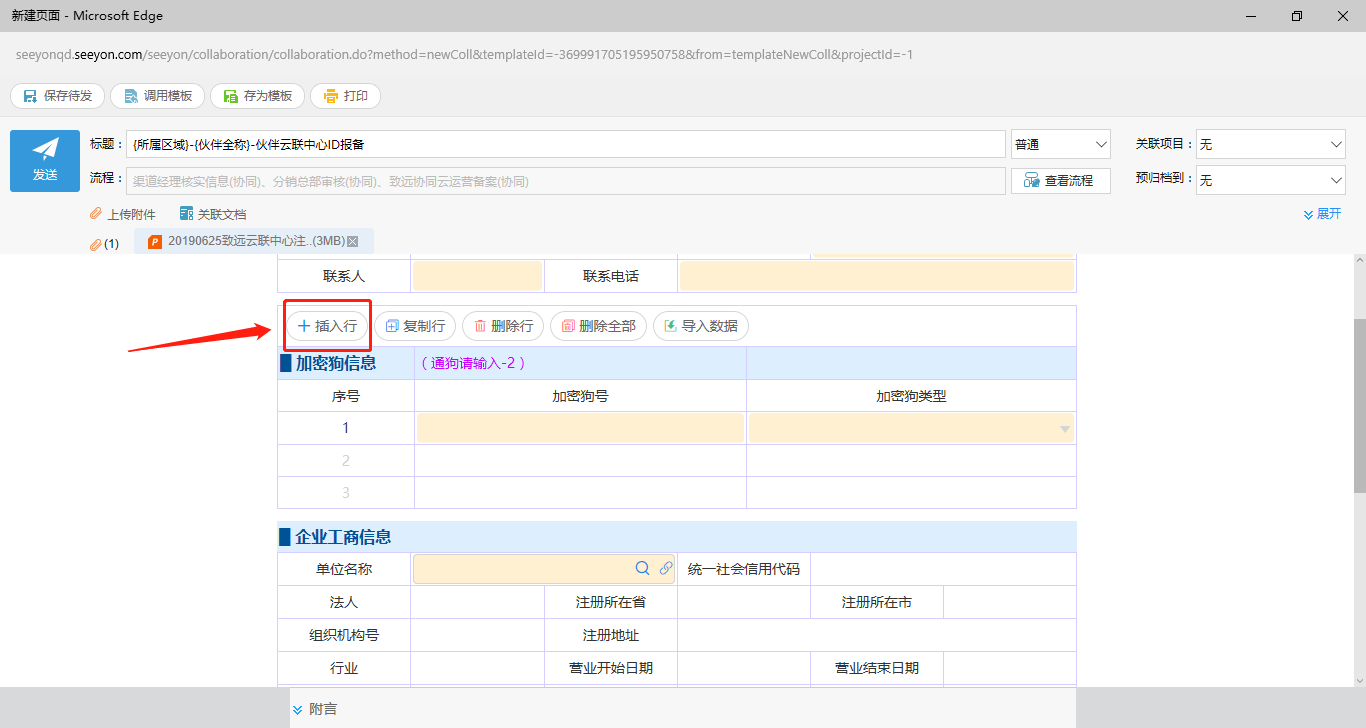Open the 20190625致远云联中心 attachment
The width and height of the screenshot is (1366, 728).
coord(247,241)
